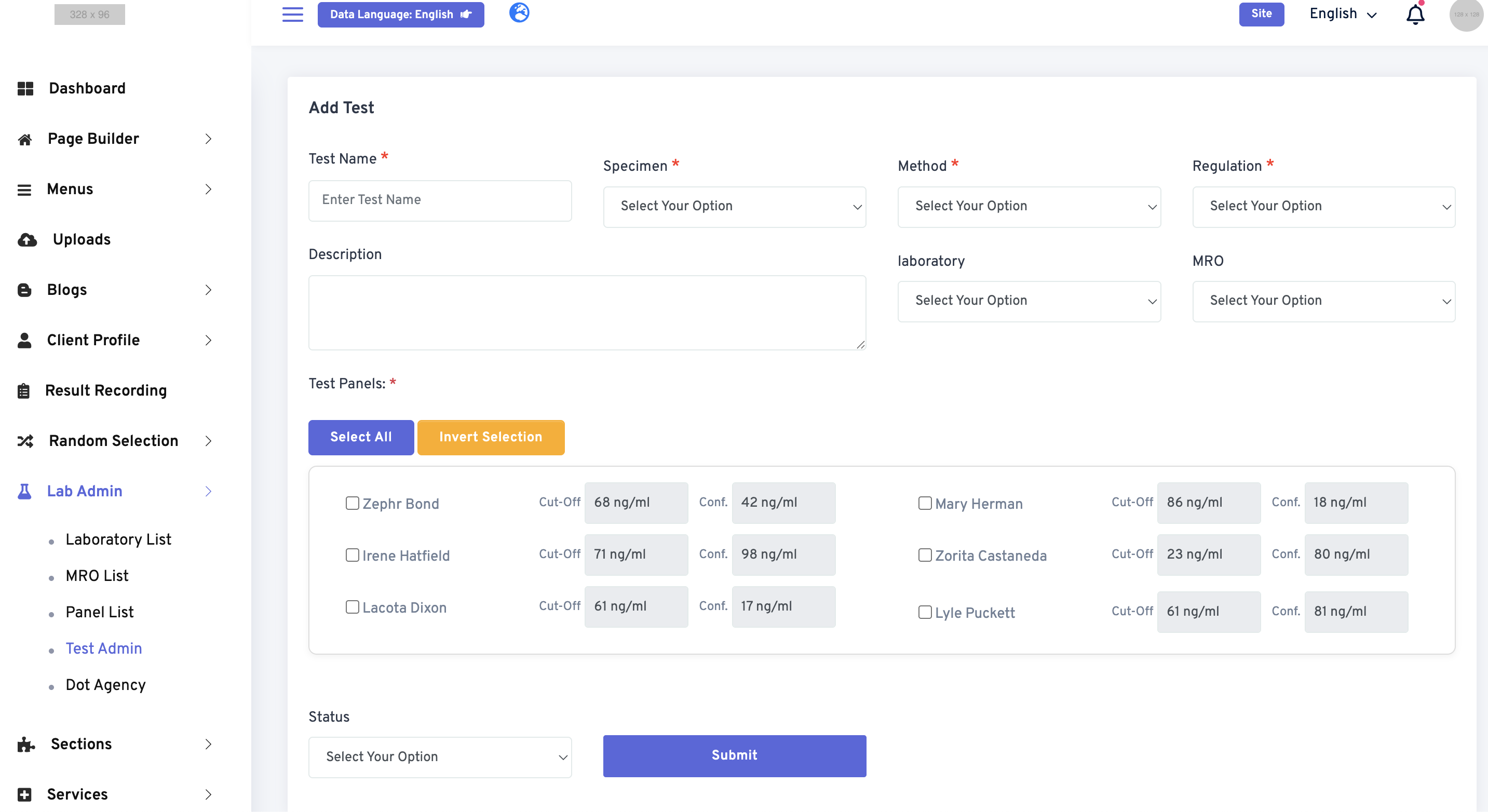Image resolution: width=1488 pixels, height=812 pixels.
Task: Open the Specimen dropdown
Action: pyautogui.click(x=734, y=206)
